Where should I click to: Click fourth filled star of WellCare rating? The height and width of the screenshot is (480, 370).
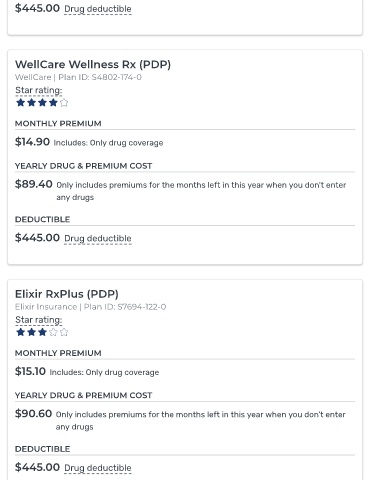(x=53, y=102)
